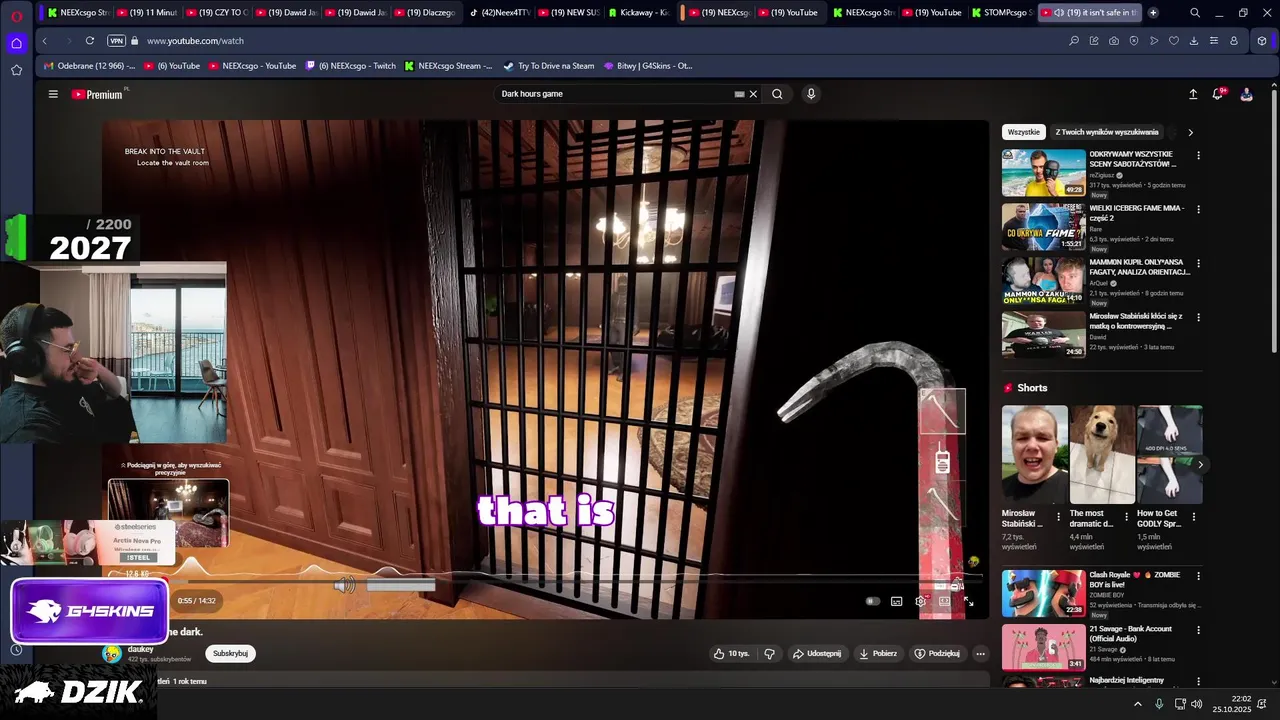This screenshot has height=720, width=1280.
Task: Submit search with the magnifier button
Action: coord(777,94)
